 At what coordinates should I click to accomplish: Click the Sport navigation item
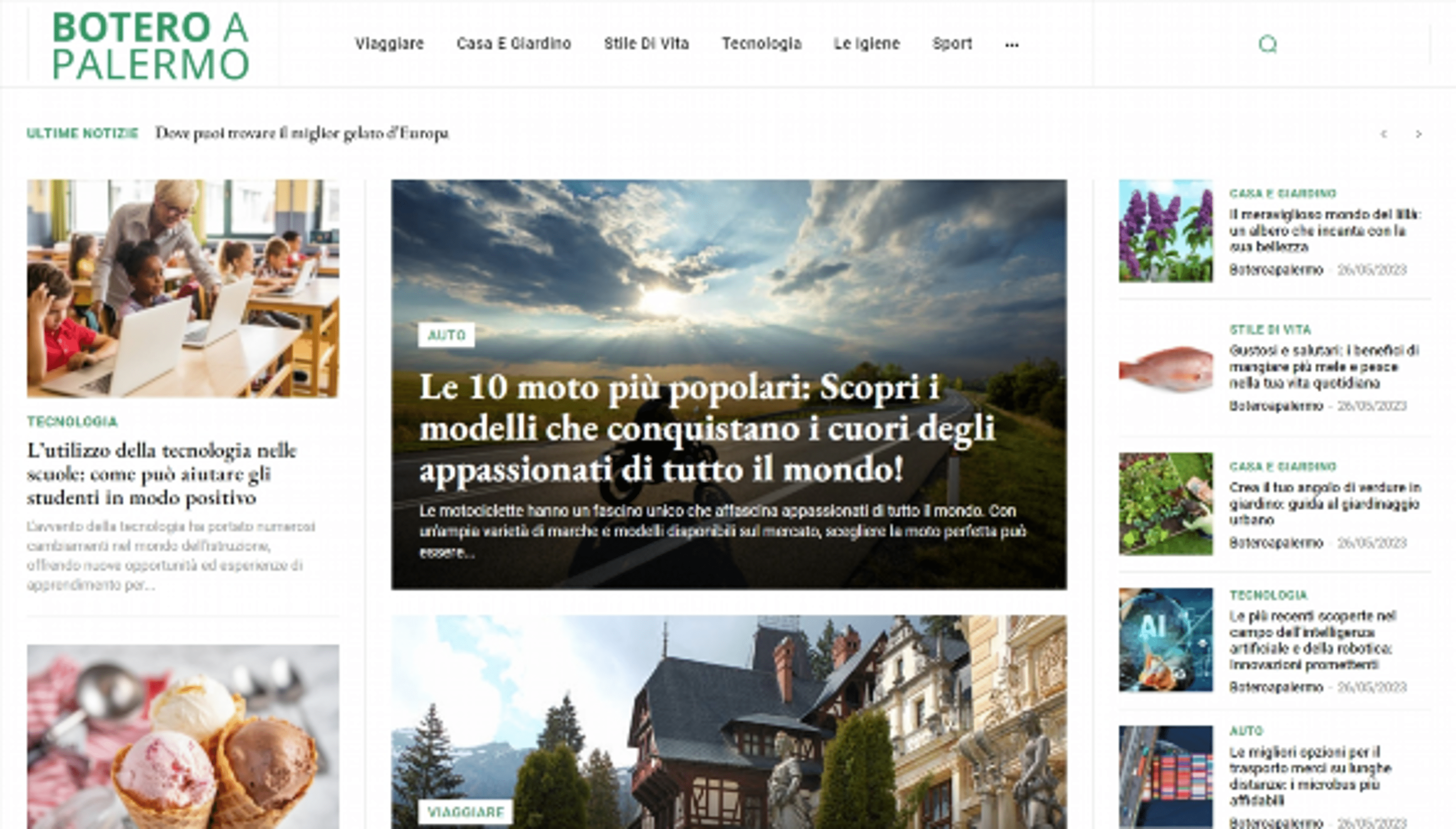952,44
